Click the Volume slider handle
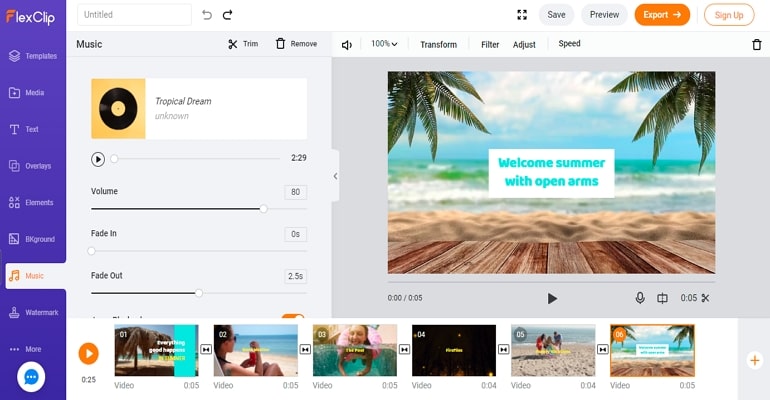 264,209
